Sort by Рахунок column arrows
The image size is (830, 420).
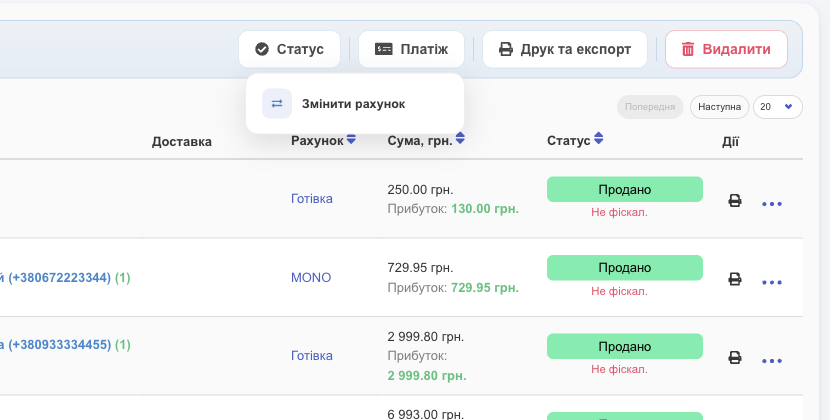351,139
